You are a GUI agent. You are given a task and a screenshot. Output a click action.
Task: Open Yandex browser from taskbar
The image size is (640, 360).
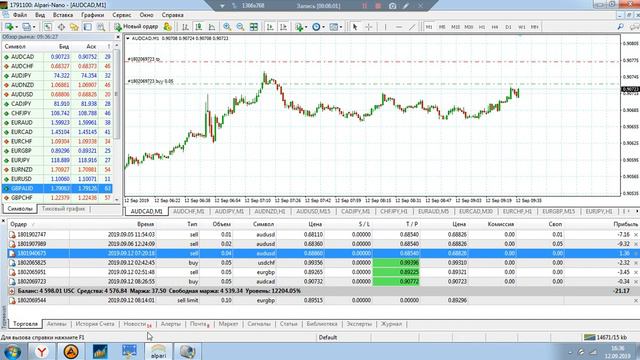point(41,352)
